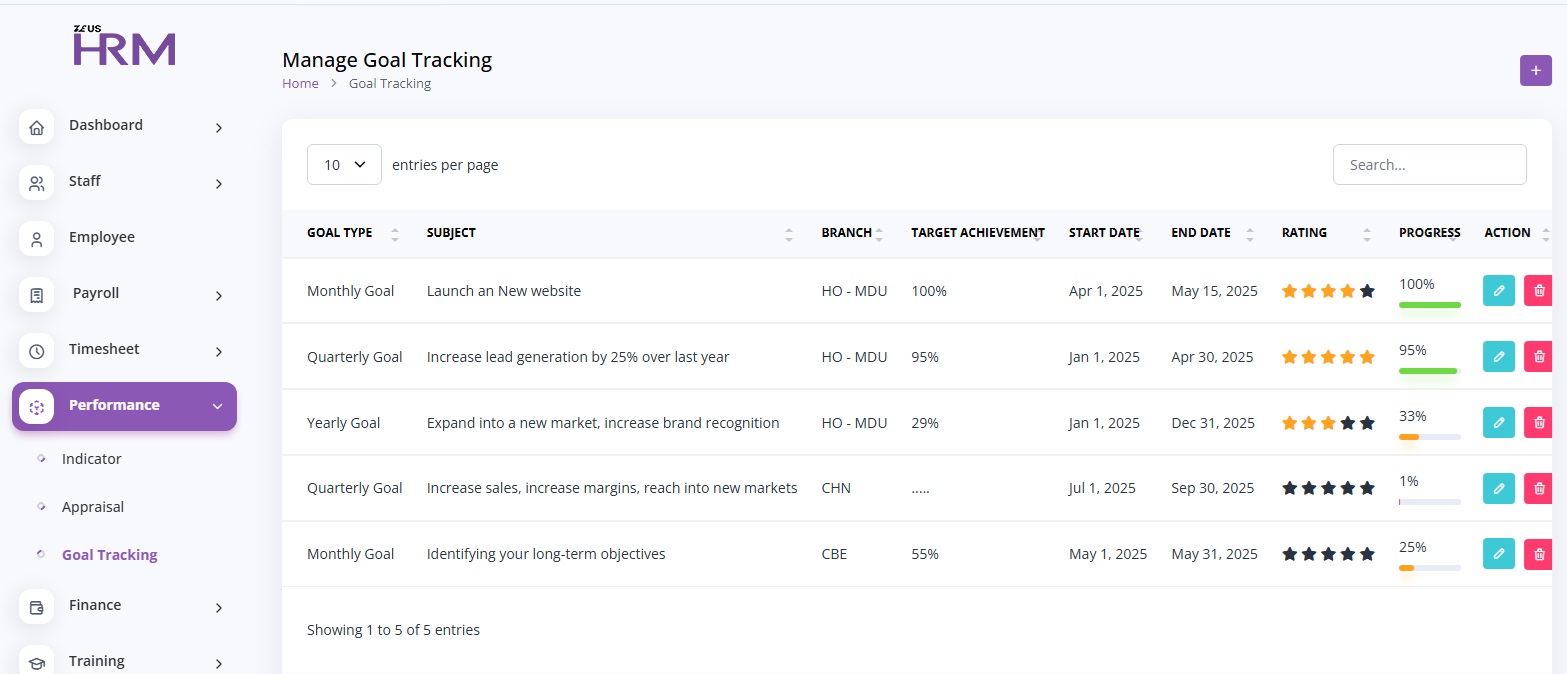Sort the table by Goal Type column
Image resolution: width=1567 pixels, height=674 pixels.
[340, 233]
